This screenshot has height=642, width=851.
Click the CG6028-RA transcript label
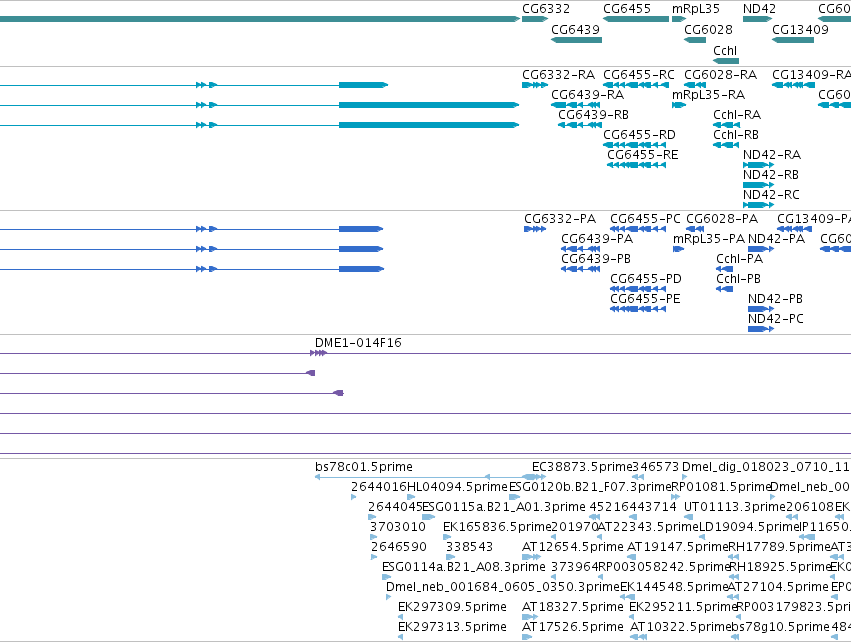coord(721,74)
